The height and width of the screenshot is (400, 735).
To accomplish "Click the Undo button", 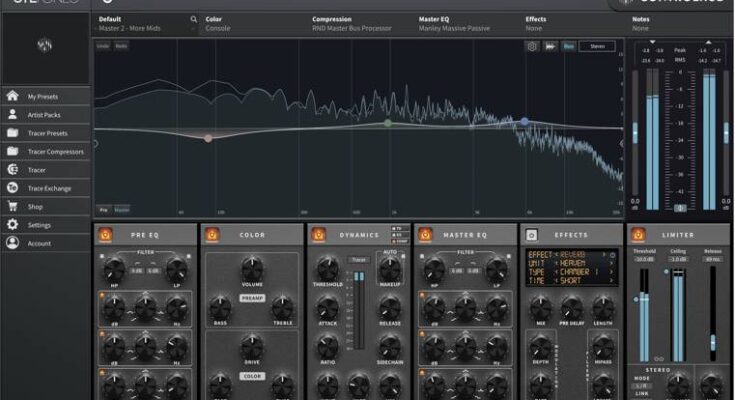I will 104,46.
